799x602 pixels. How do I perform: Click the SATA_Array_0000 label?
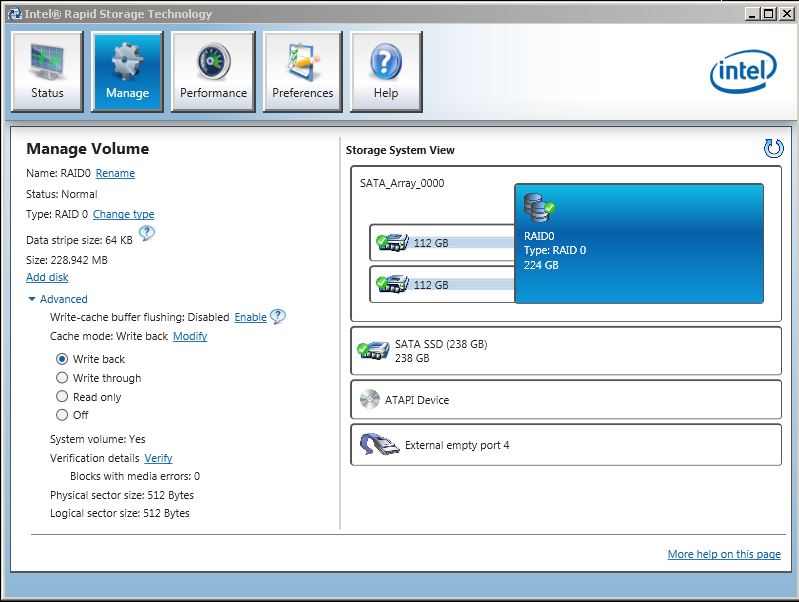pyautogui.click(x=402, y=183)
